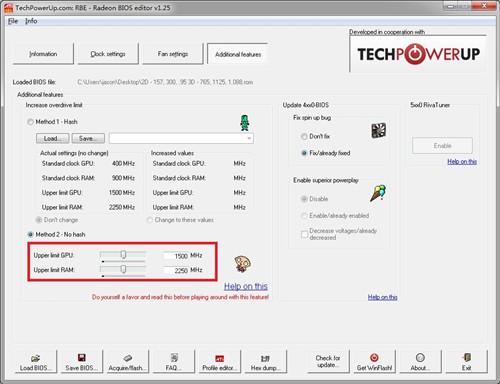
Task: Open the Hex dump viewer
Action: [x=266, y=361]
